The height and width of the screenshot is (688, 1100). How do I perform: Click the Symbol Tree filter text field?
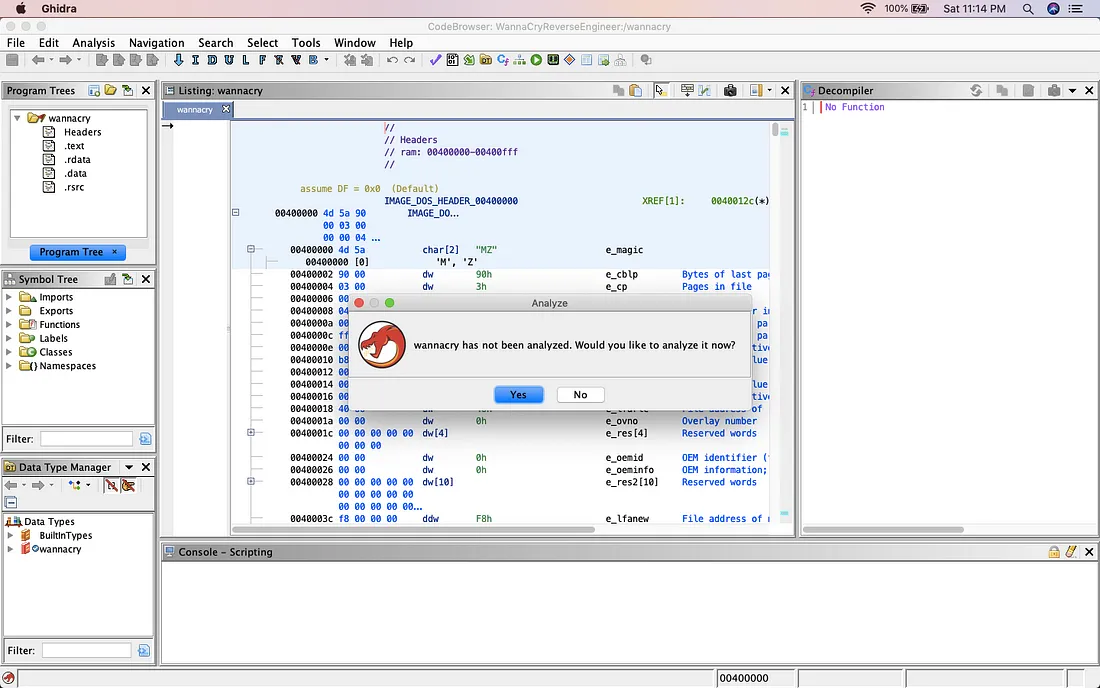point(86,439)
